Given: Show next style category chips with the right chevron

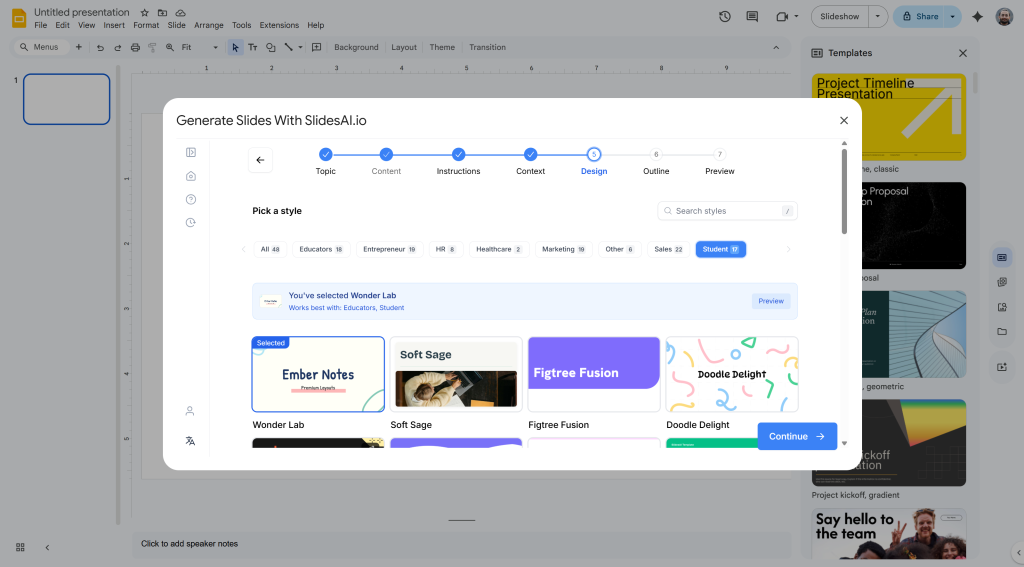Looking at the screenshot, I should [x=788, y=250].
